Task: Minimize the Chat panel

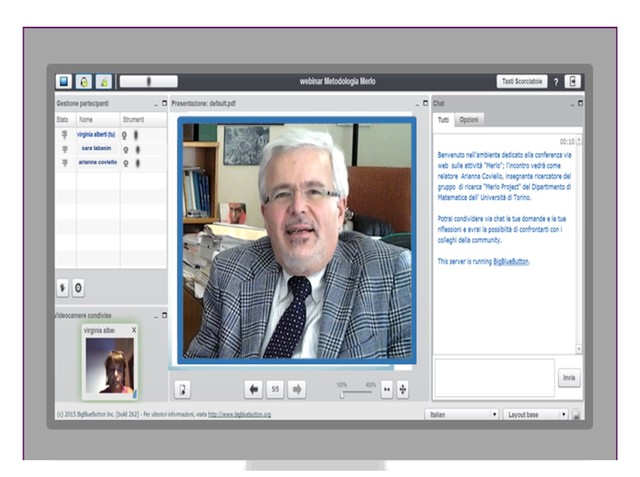Action: click(x=572, y=104)
